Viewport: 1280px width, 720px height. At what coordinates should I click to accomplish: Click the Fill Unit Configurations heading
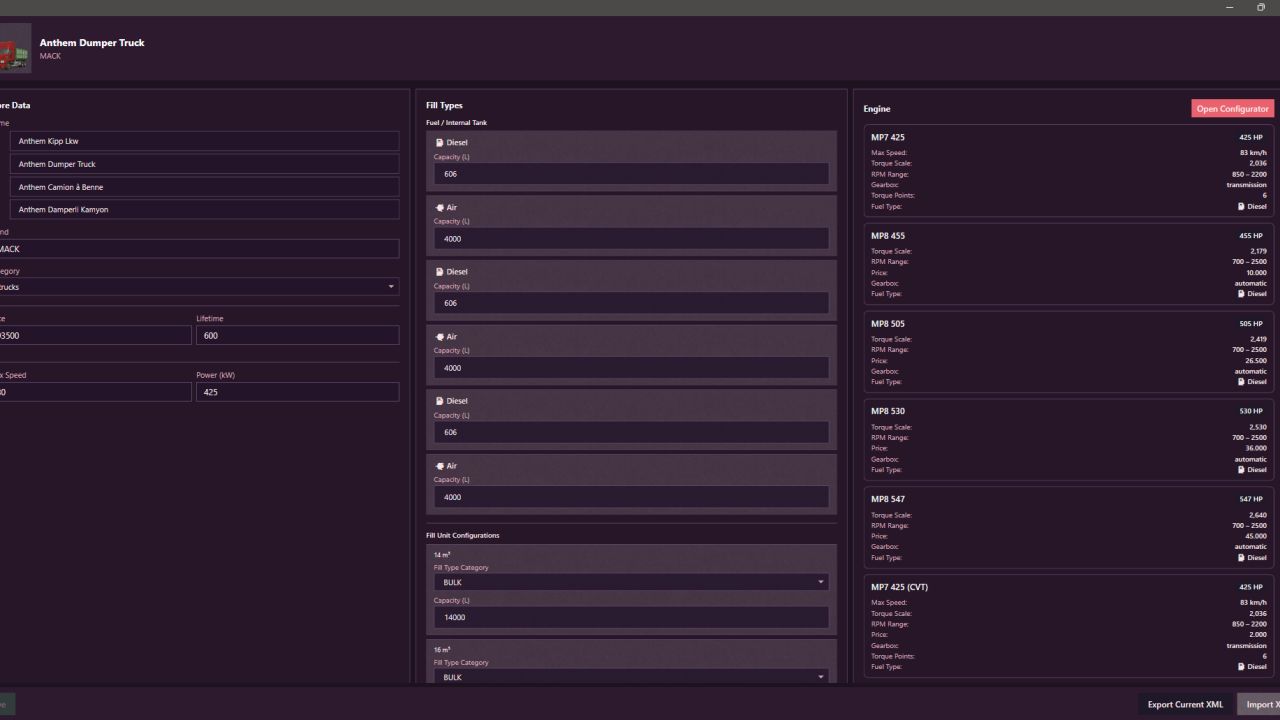coord(462,535)
